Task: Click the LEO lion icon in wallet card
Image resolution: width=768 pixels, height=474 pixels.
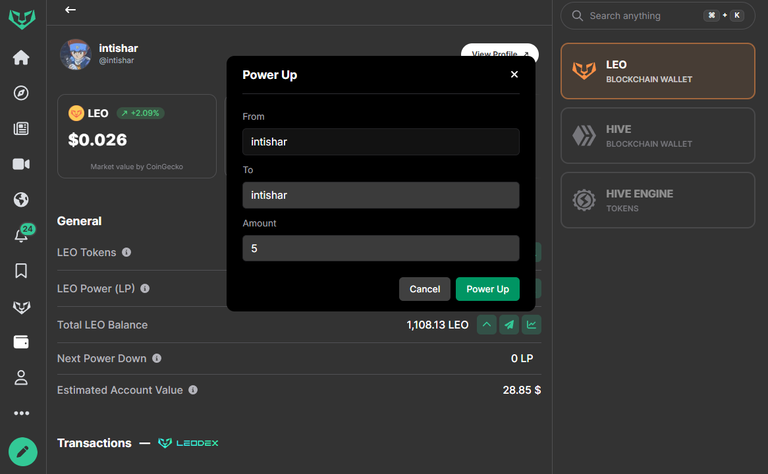Action: point(584,71)
